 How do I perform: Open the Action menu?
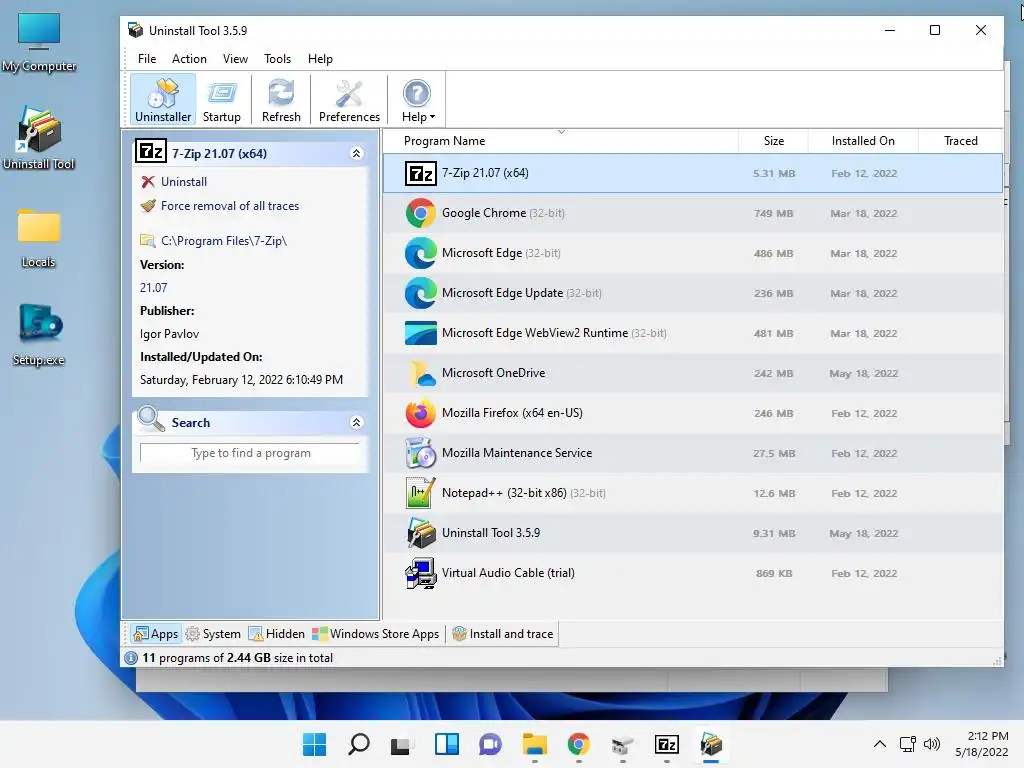pyautogui.click(x=189, y=59)
